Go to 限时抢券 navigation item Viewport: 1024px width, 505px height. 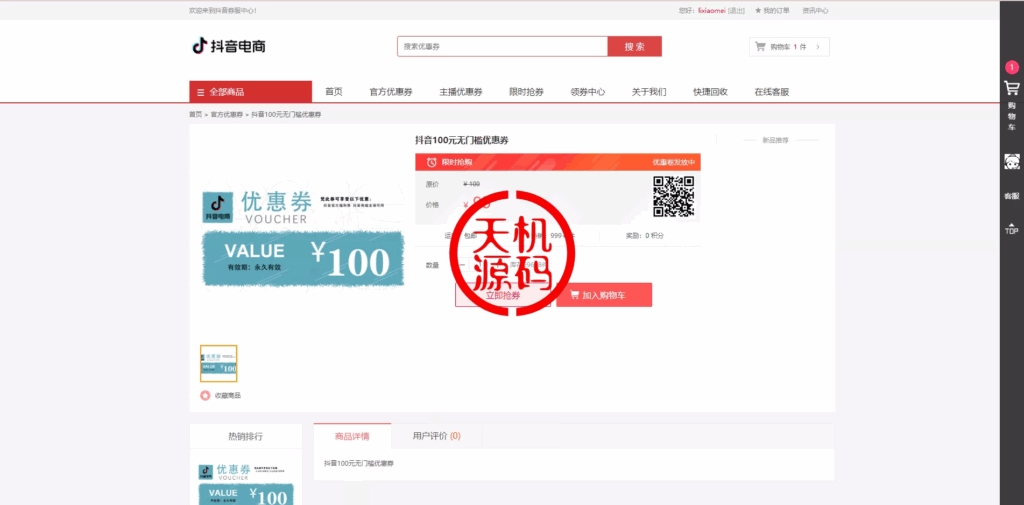point(526,92)
